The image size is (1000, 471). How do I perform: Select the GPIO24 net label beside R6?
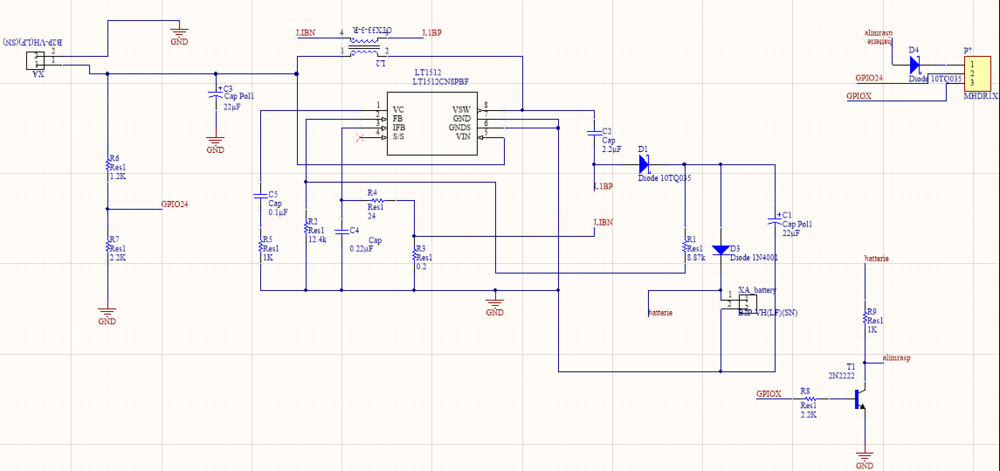click(x=175, y=203)
